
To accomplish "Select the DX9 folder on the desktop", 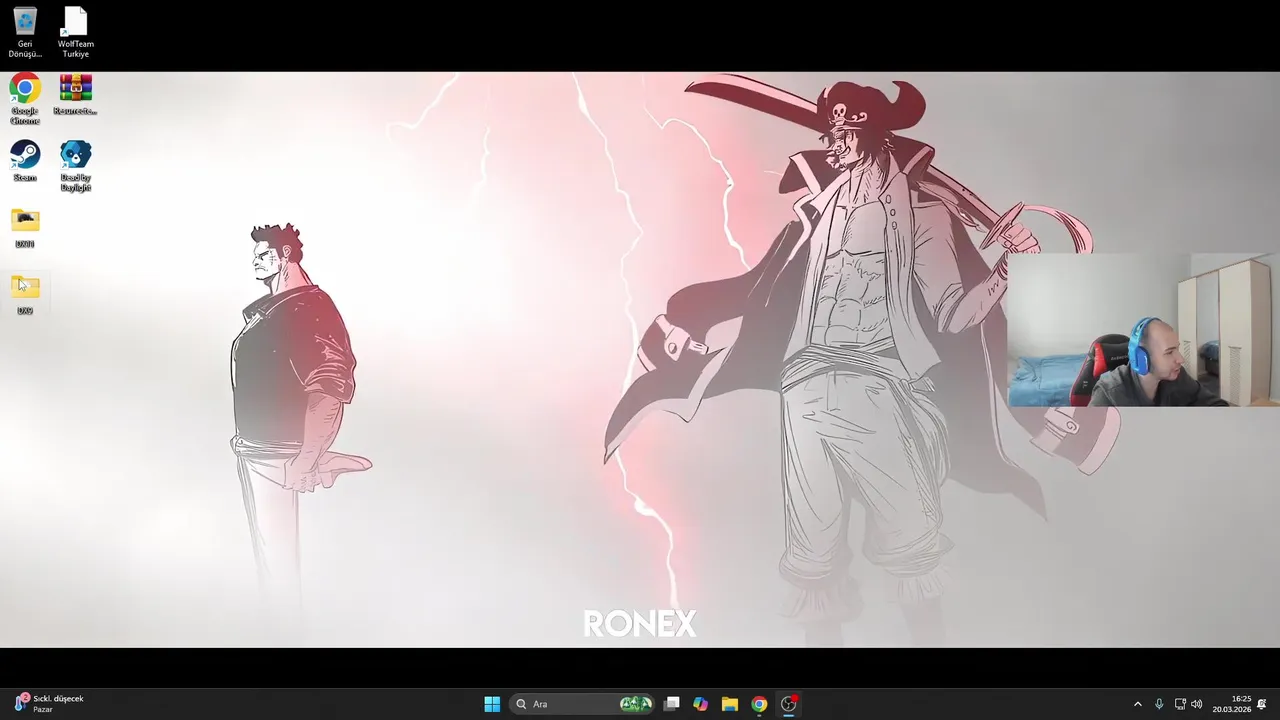I will coord(25,295).
